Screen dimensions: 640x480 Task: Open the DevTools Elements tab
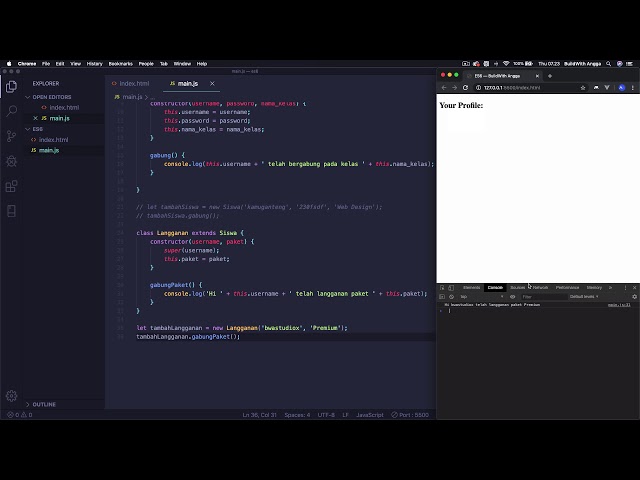point(472,288)
